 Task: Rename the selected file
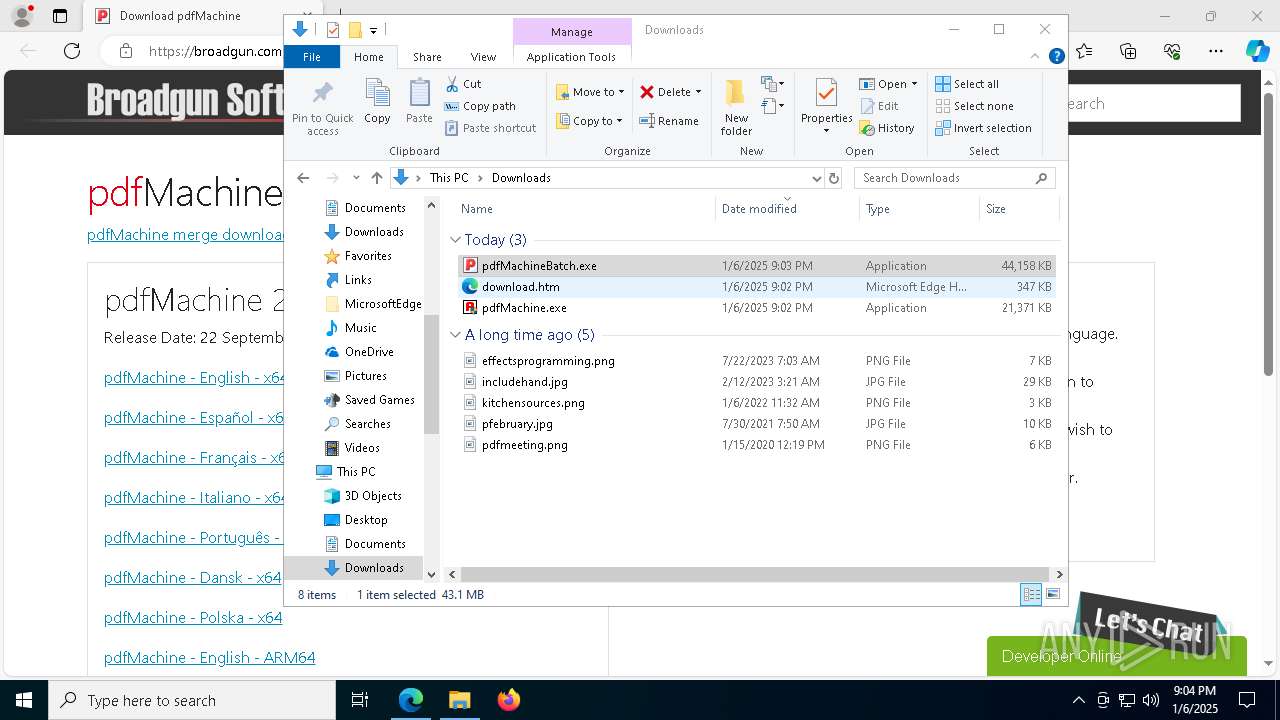point(669,121)
